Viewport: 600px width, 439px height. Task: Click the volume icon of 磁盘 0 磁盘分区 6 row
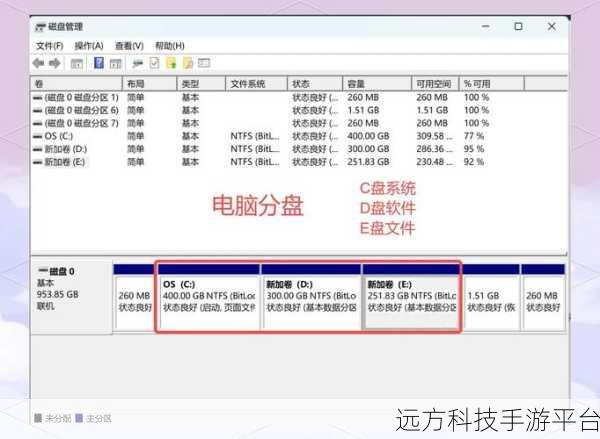(x=38, y=111)
